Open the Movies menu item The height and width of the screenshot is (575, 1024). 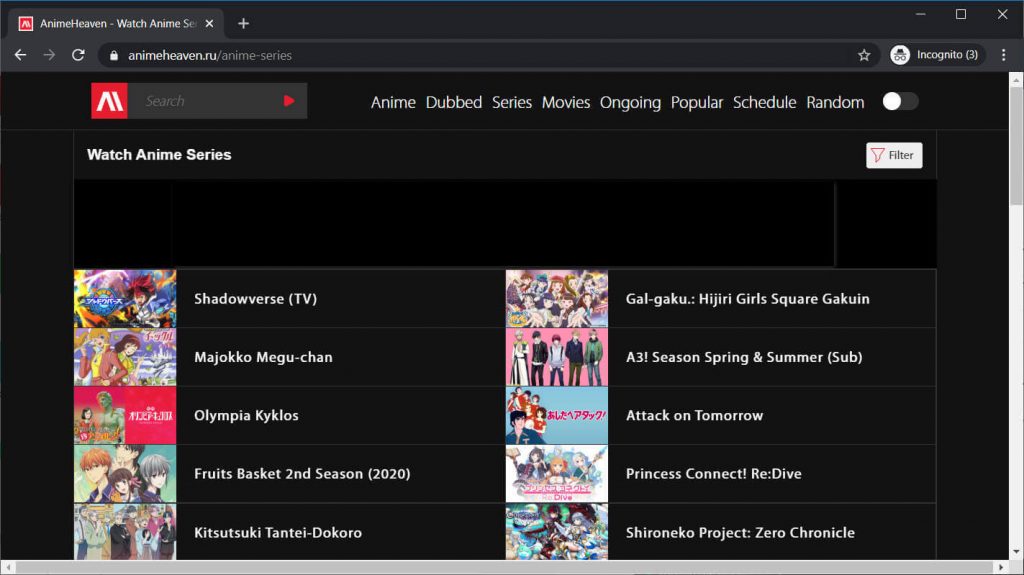pos(566,102)
